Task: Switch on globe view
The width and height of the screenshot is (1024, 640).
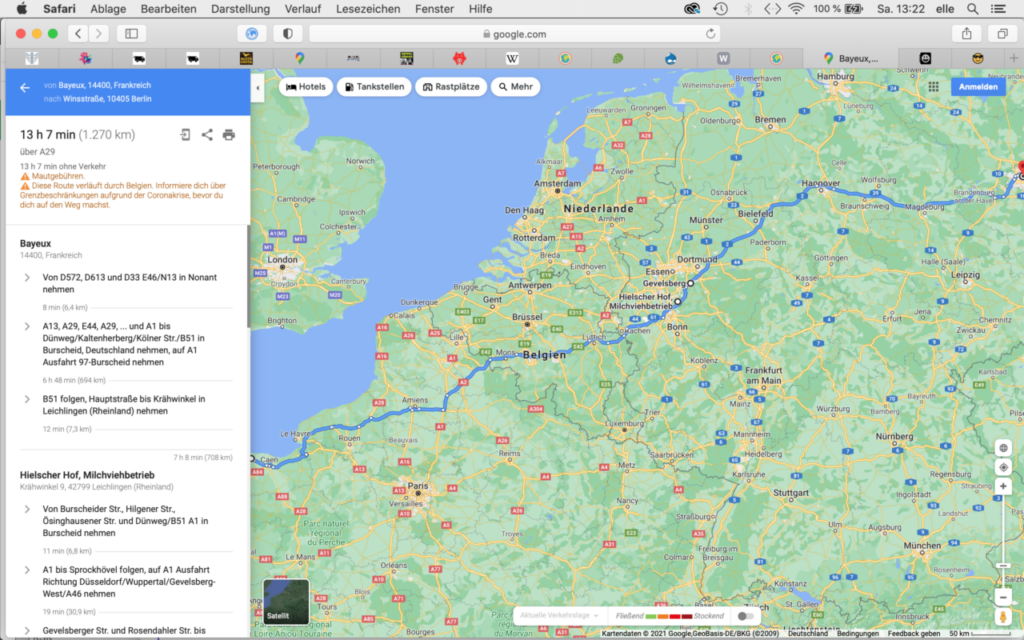Action: coord(1003,448)
